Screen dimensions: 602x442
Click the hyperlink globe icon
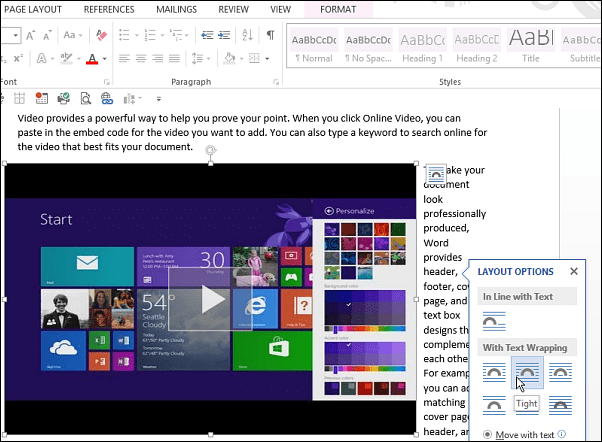tap(107, 99)
